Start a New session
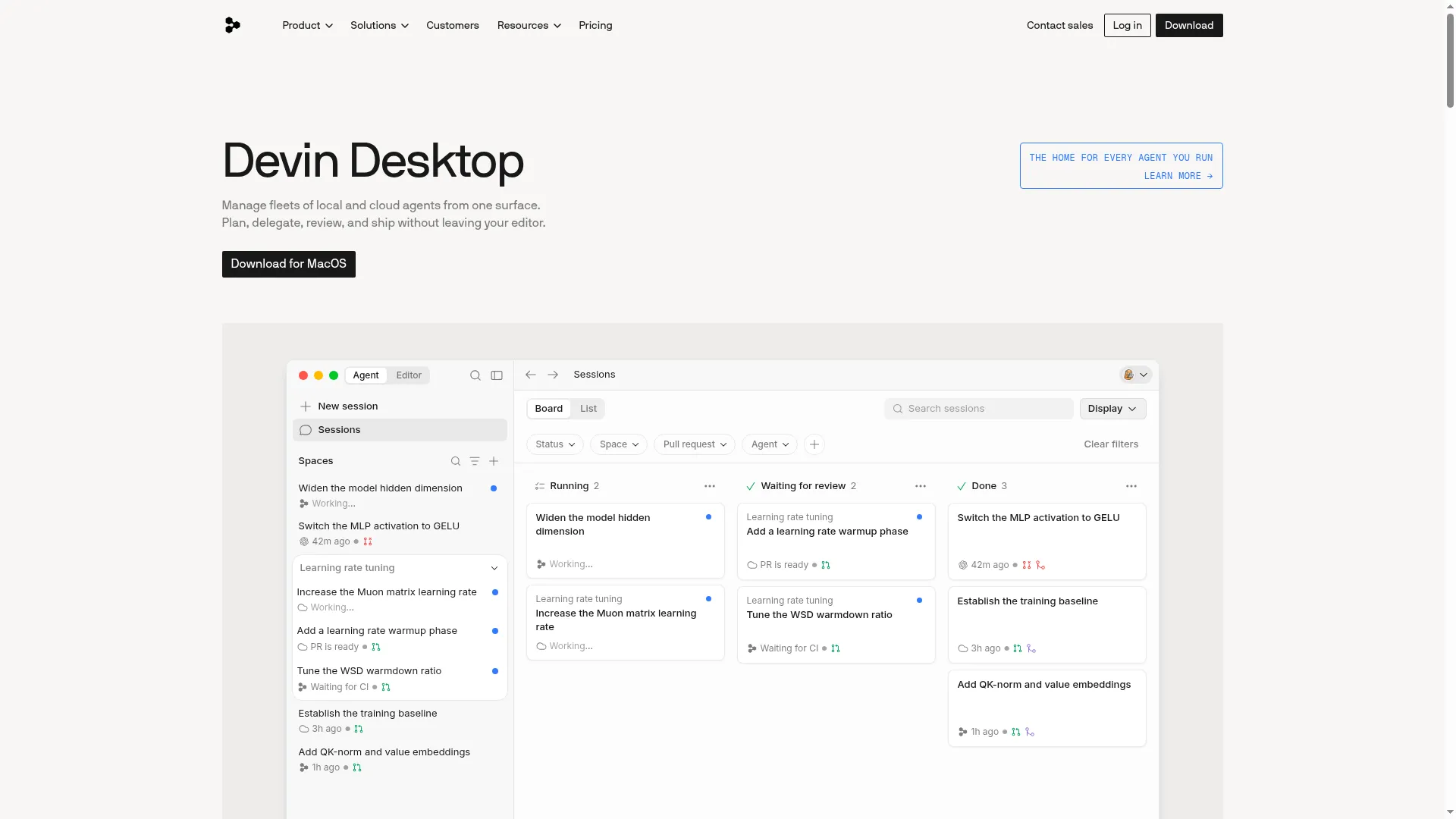The width and height of the screenshot is (1456, 819). [400, 406]
